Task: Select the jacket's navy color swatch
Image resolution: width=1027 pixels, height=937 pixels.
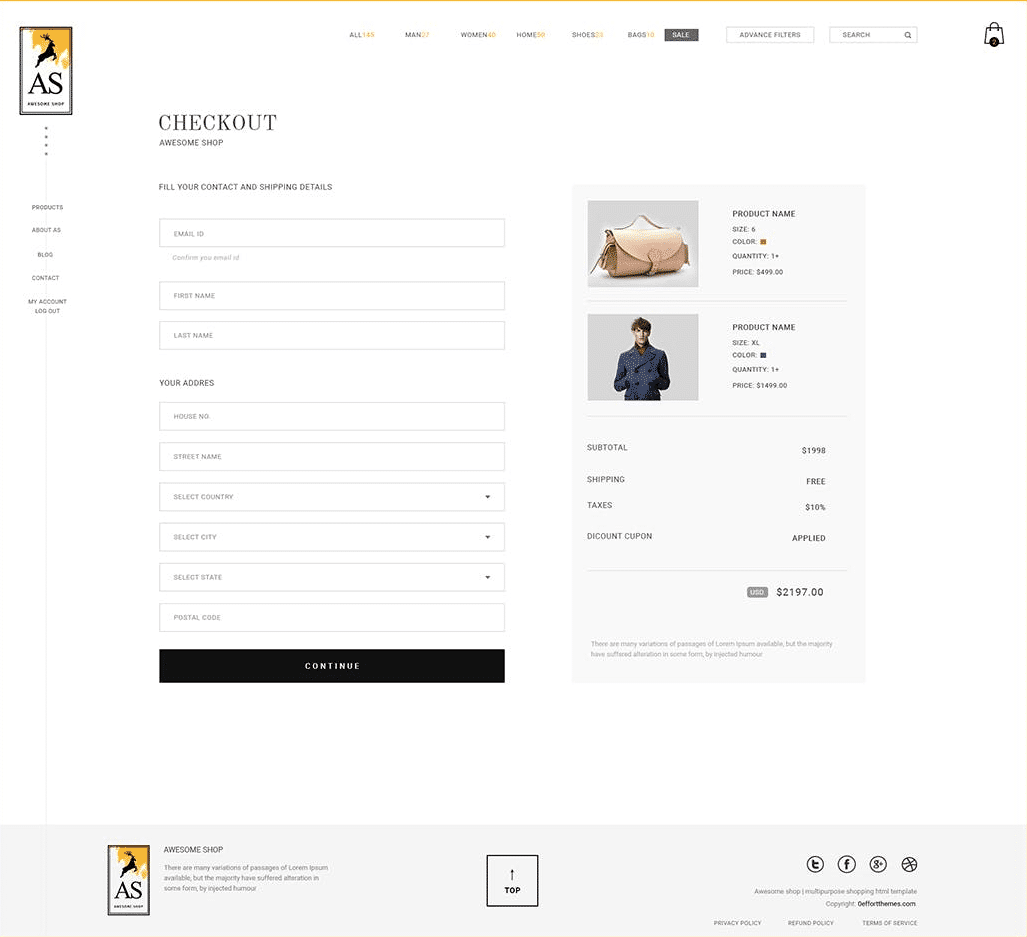Action: [x=763, y=355]
